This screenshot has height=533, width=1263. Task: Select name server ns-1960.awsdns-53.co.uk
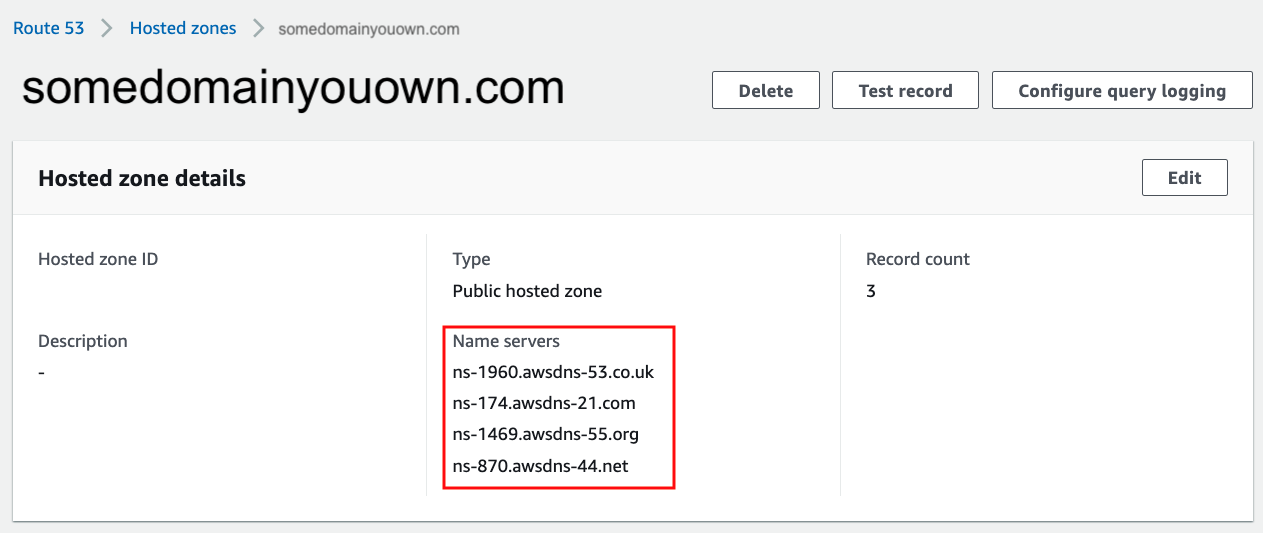(x=553, y=372)
